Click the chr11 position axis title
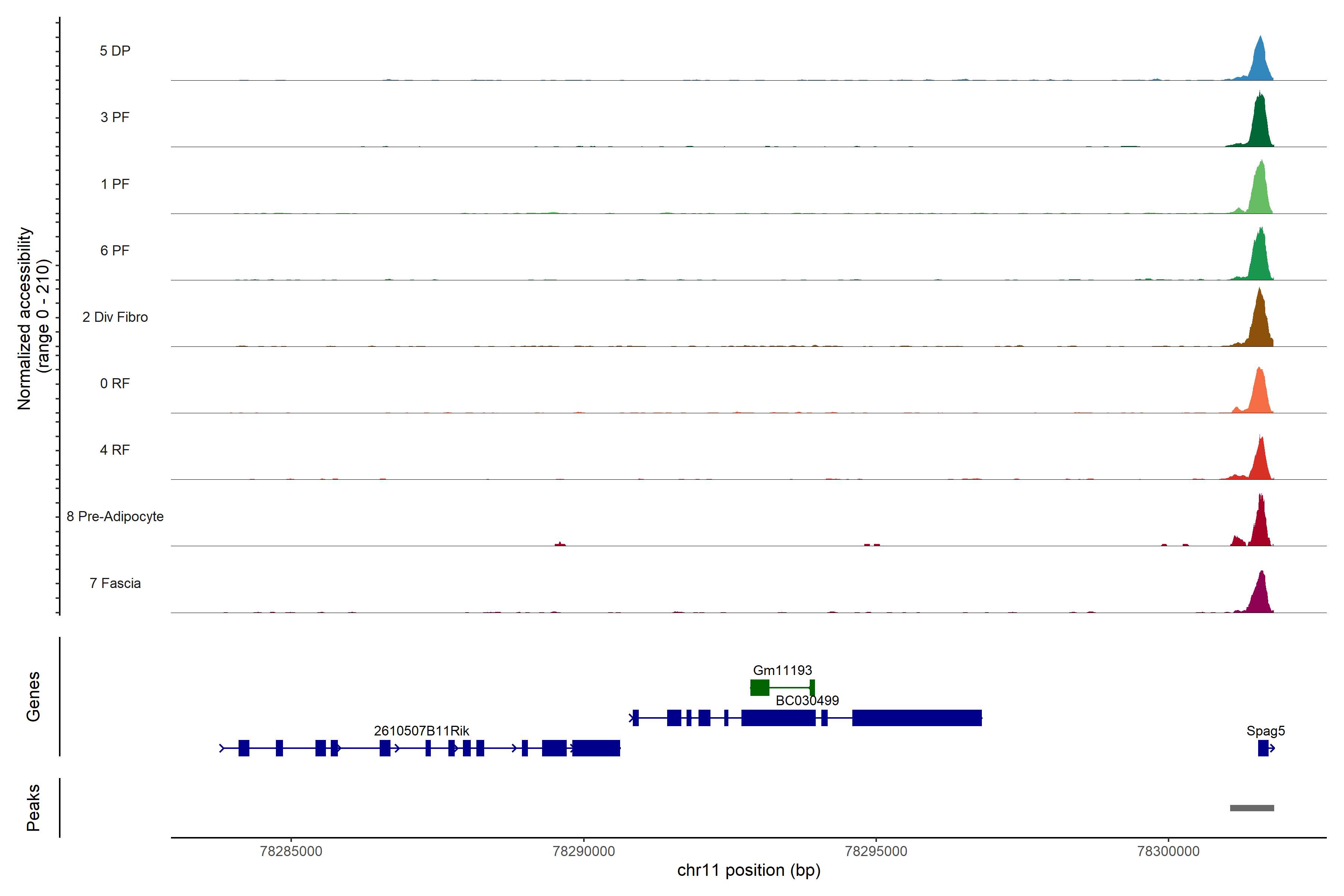1344x896 pixels. 749,870
